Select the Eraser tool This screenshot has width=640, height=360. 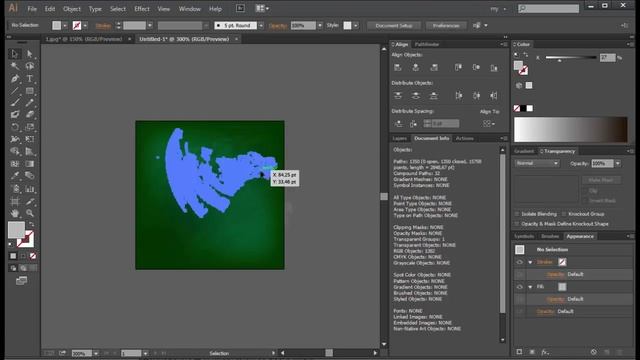tap(30, 115)
